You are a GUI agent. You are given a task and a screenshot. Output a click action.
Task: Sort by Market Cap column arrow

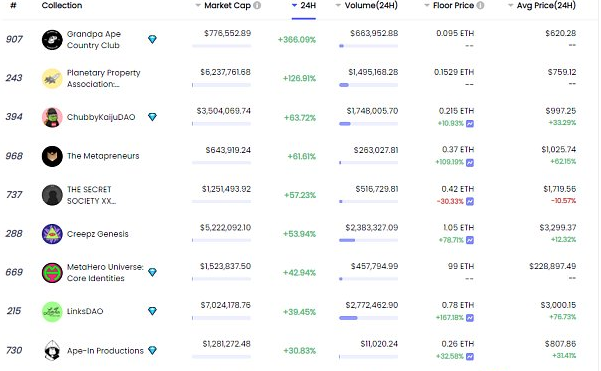click(x=198, y=5)
